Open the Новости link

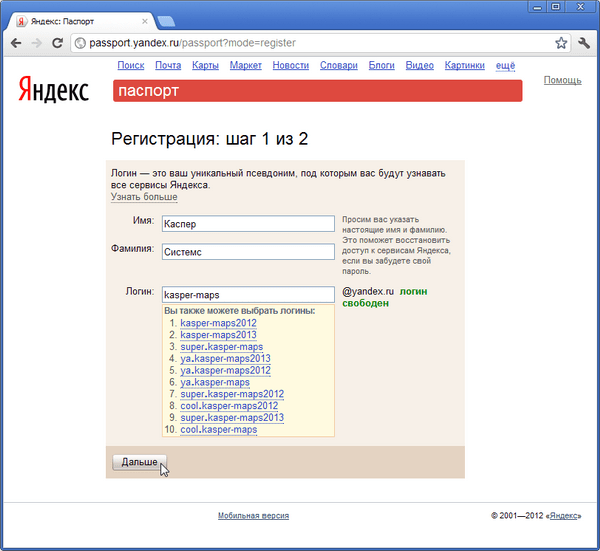291,65
